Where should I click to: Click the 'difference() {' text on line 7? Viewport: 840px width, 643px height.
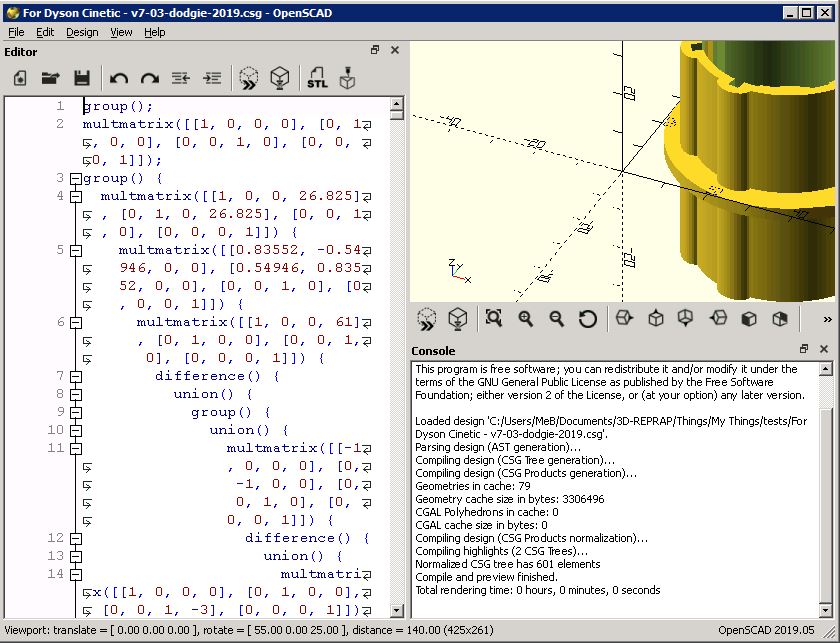[217, 376]
